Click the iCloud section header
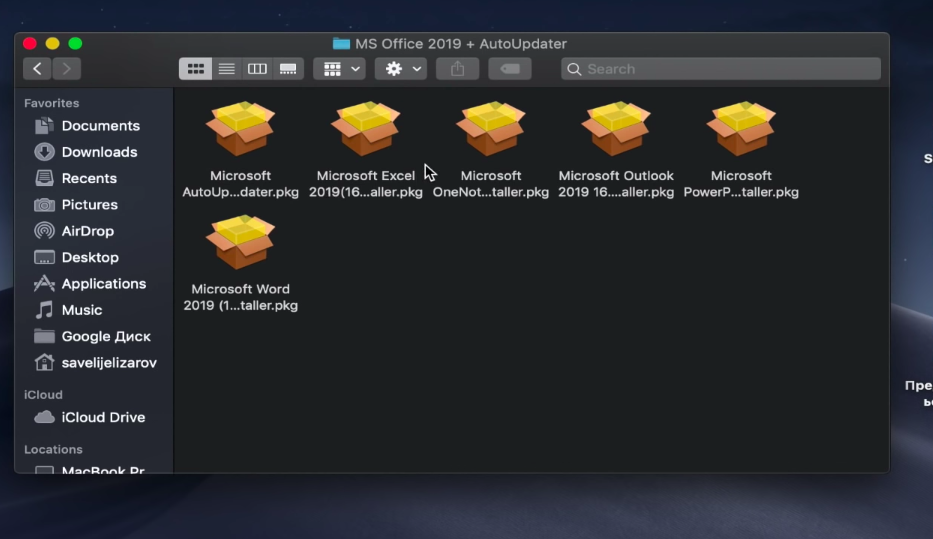The image size is (933, 539). pyautogui.click(x=43, y=394)
